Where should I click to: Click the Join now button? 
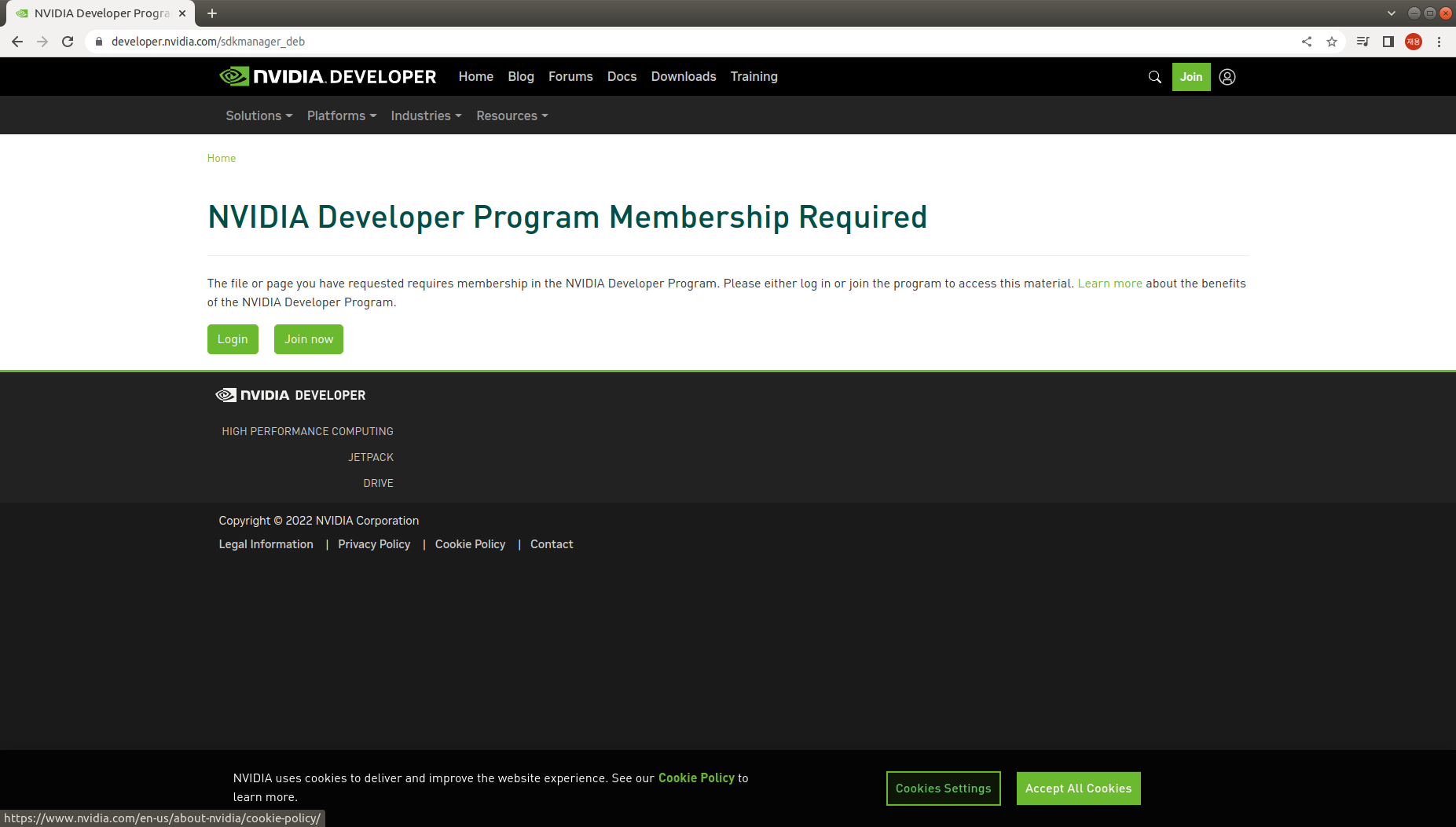309,339
